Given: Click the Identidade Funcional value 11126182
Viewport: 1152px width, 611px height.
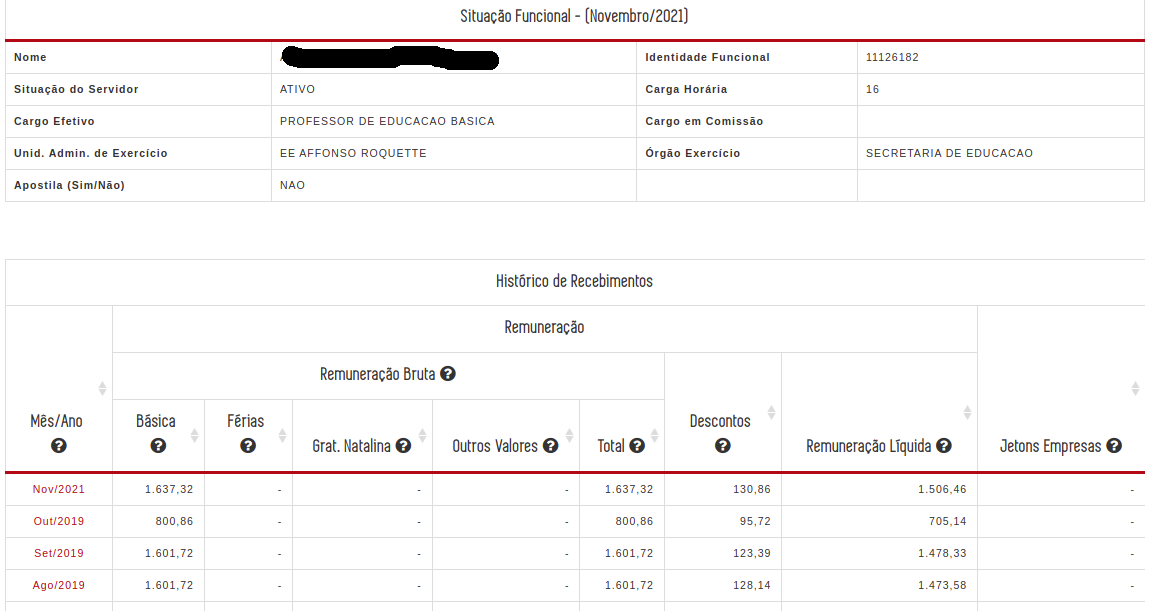Looking at the screenshot, I should [x=892, y=57].
